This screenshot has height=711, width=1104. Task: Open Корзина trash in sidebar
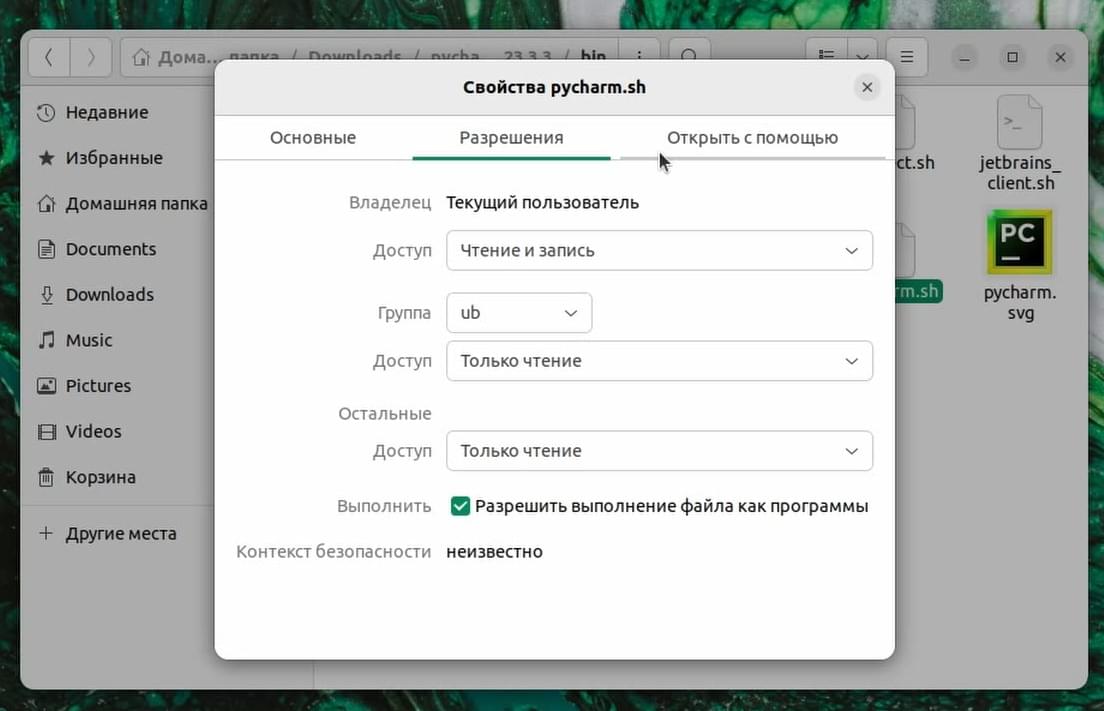point(86,477)
